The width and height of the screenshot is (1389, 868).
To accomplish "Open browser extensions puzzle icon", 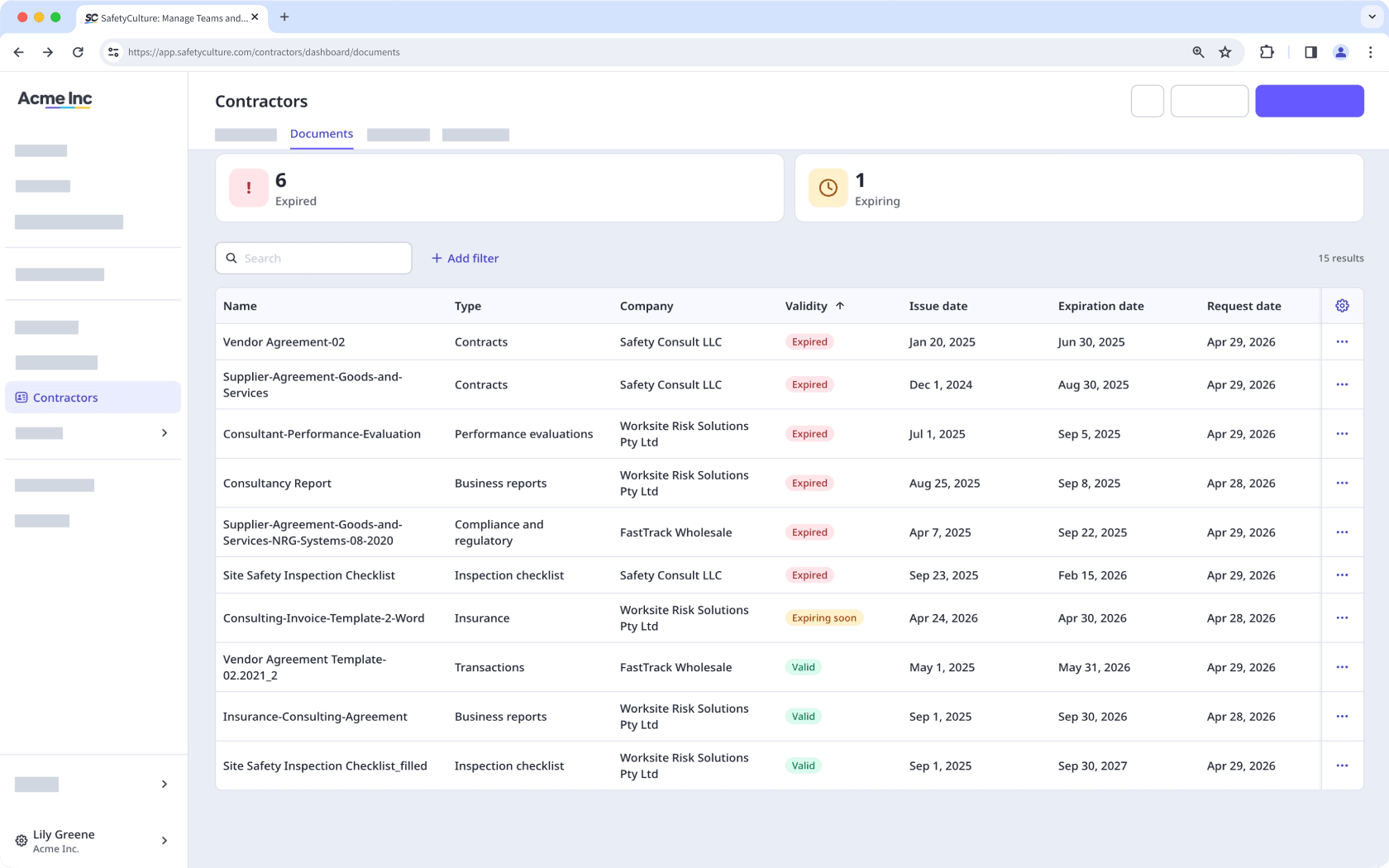I will (x=1267, y=52).
